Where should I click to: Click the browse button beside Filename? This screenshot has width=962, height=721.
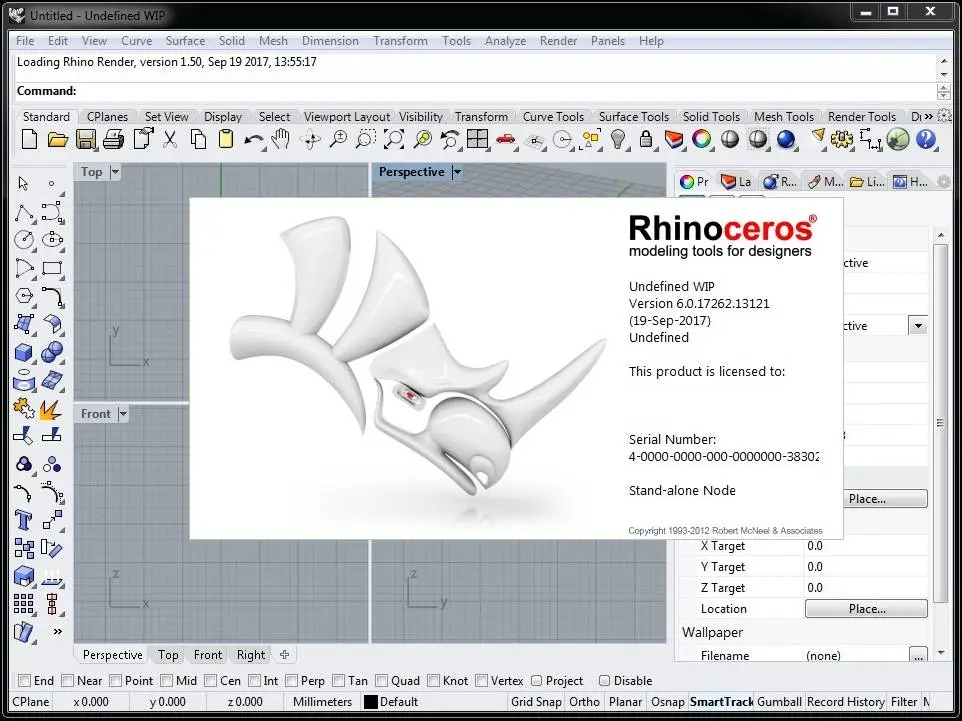pos(918,655)
